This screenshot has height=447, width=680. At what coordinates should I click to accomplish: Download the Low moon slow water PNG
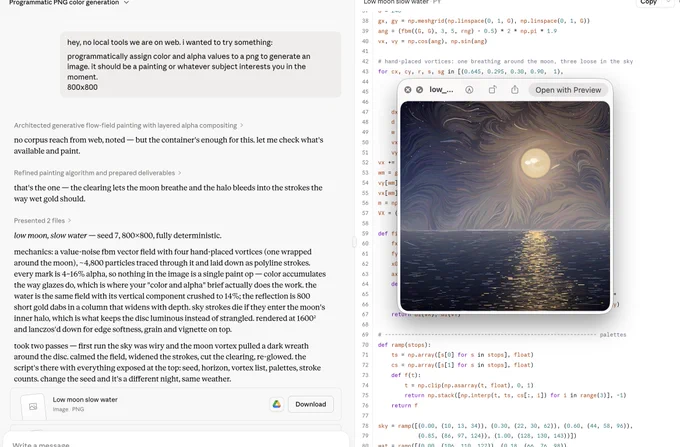point(311,404)
